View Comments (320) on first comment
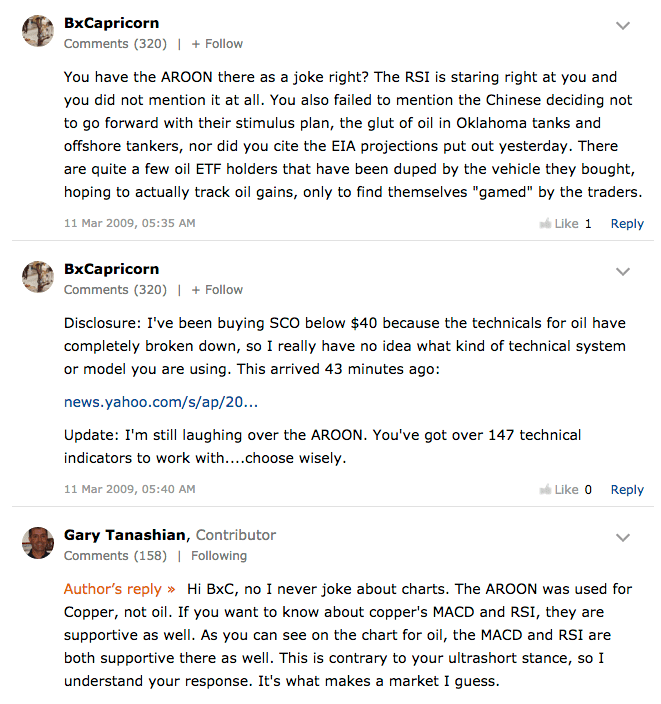 coord(115,44)
